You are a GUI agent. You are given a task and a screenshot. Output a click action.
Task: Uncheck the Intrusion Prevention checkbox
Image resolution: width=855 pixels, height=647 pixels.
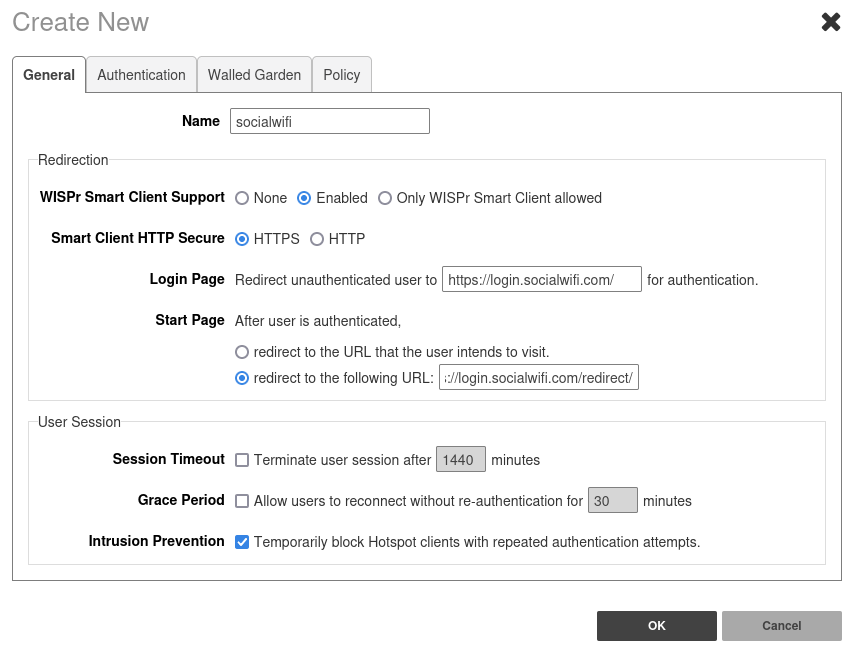point(242,542)
